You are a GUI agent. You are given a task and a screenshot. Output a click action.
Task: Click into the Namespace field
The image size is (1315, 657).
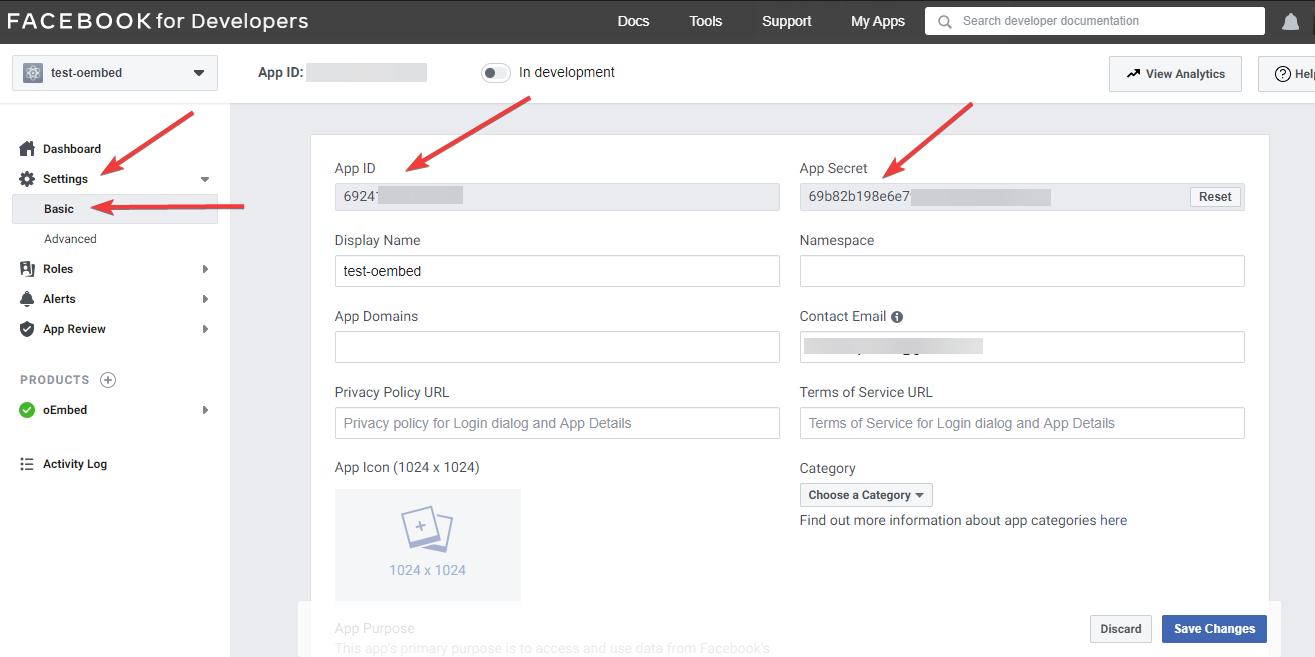click(x=1022, y=271)
